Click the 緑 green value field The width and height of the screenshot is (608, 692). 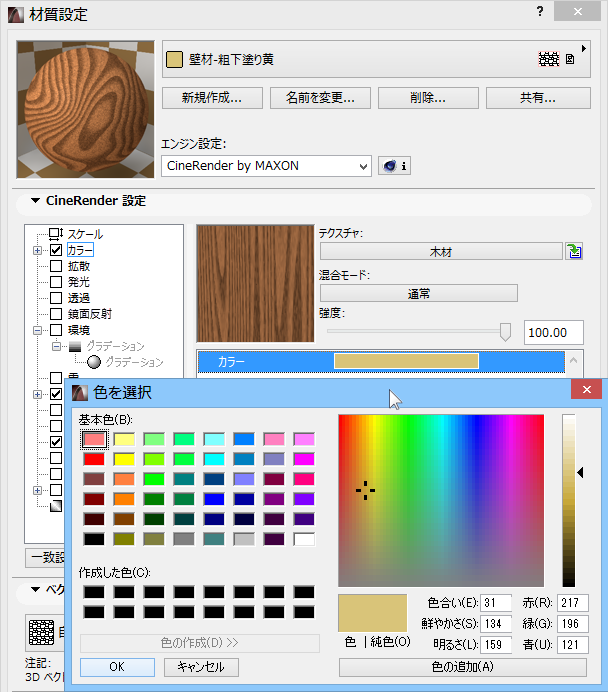point(573,624)
